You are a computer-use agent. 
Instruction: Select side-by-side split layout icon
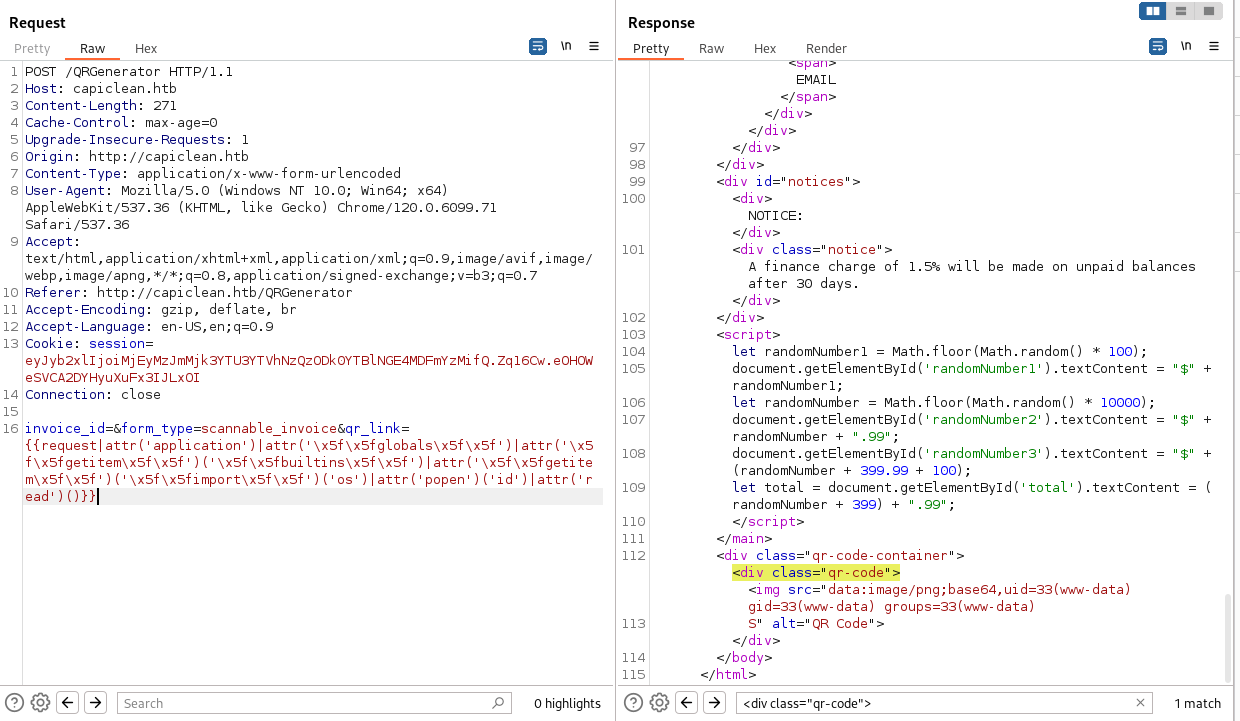pyautogui.click(x=1153, y=11)
